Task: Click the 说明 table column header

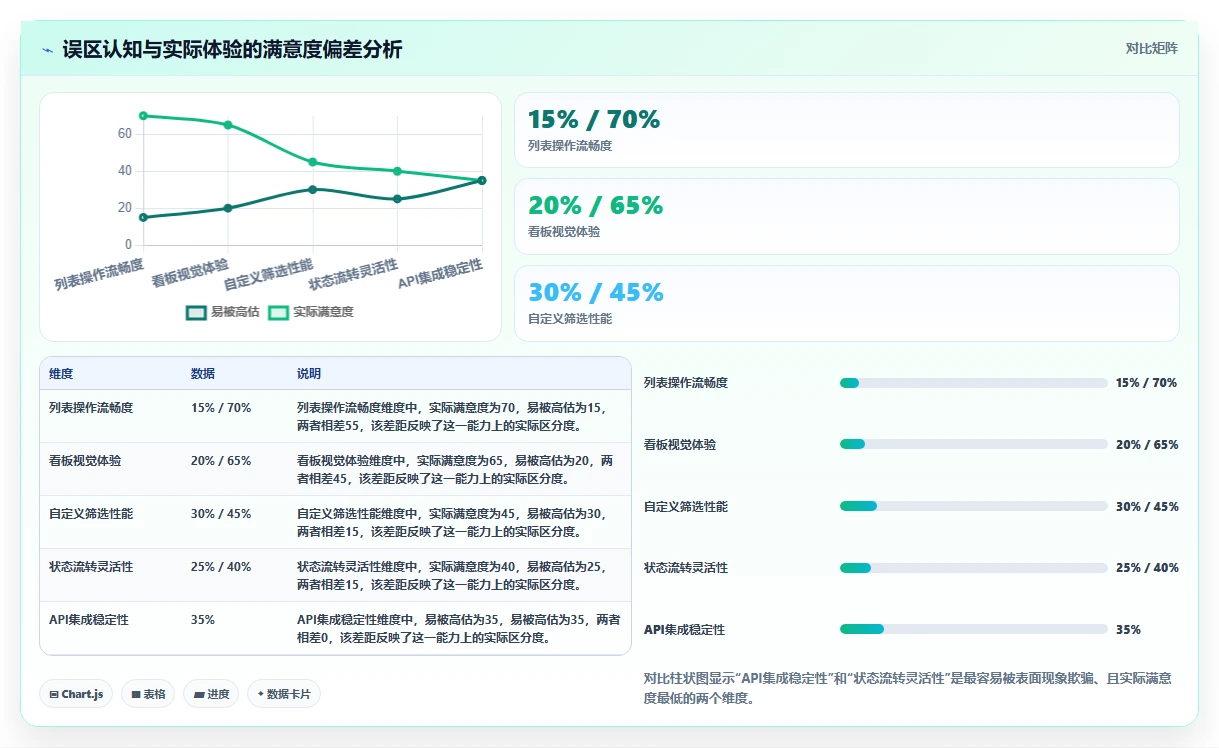Action: pos(309,374)
